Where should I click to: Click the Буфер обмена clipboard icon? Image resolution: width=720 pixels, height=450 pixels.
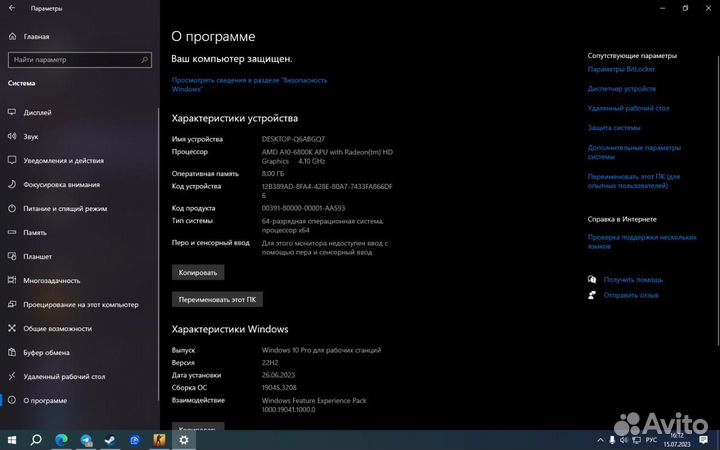coord(12,352)
